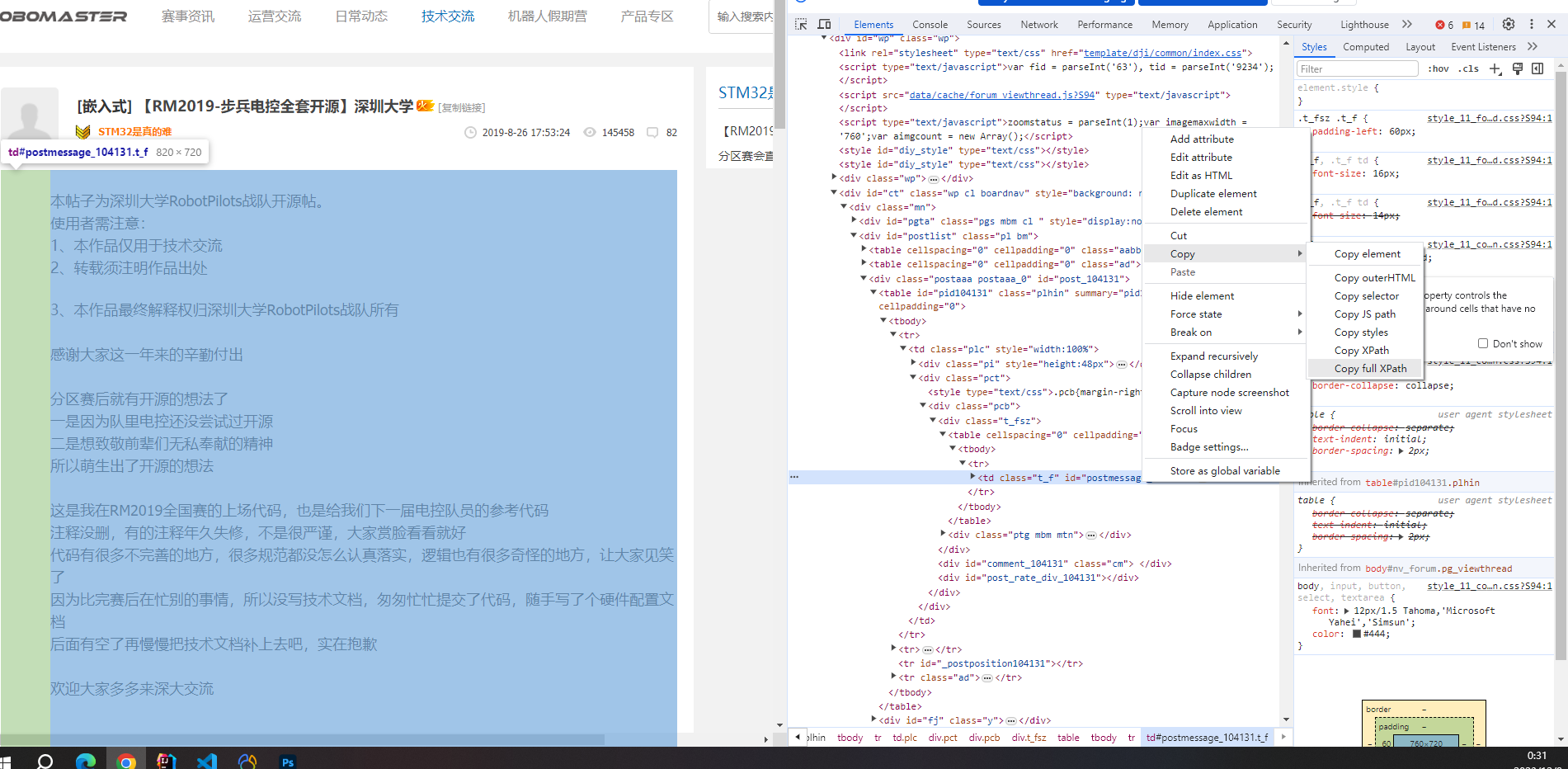This screenshot has height=769, width=1568.
Task: Click the forum search input box
Action: coord(742,17)
